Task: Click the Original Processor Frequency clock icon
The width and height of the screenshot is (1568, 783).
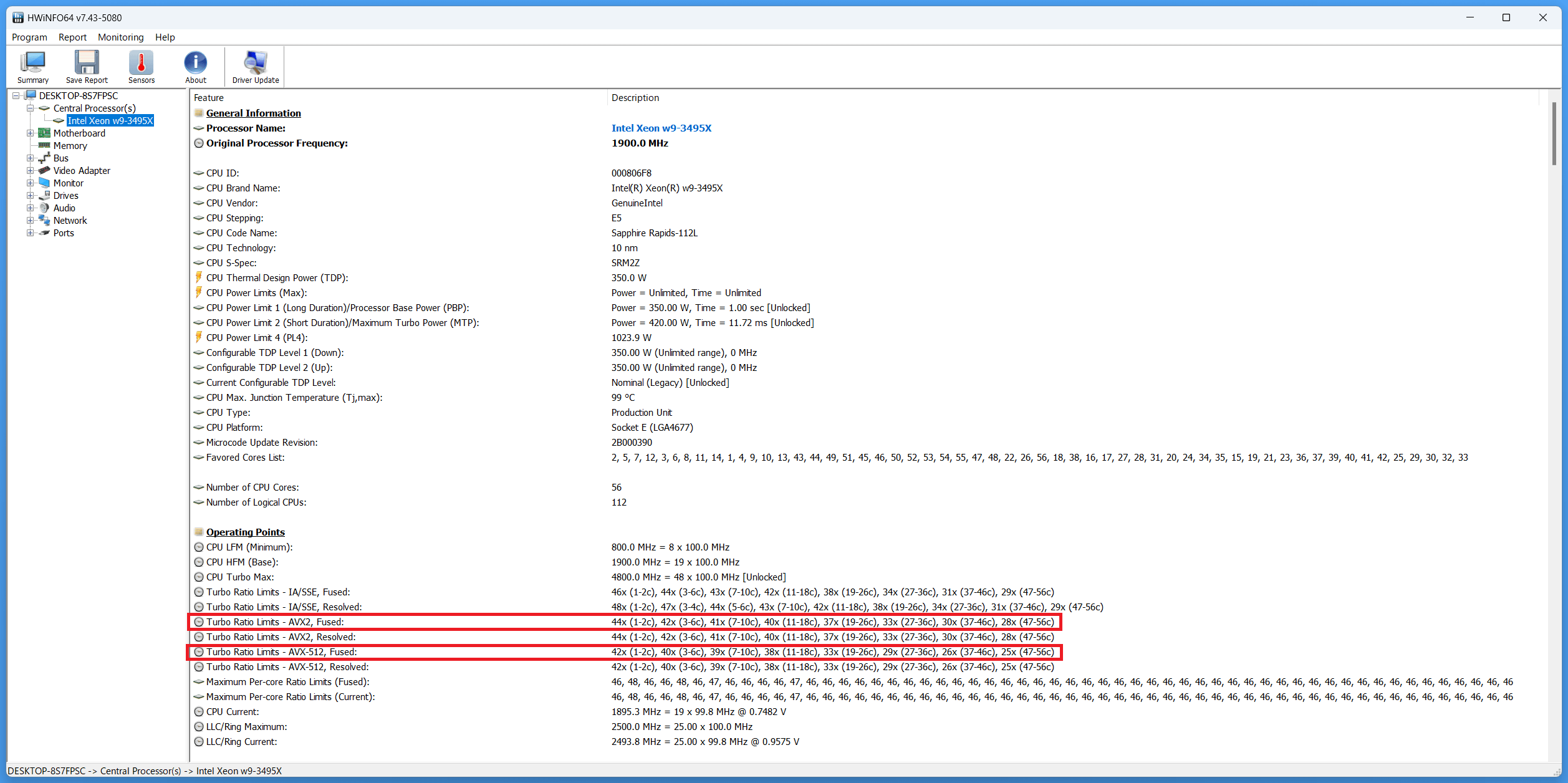Action: pyautogui.click(x=199, y=143)
